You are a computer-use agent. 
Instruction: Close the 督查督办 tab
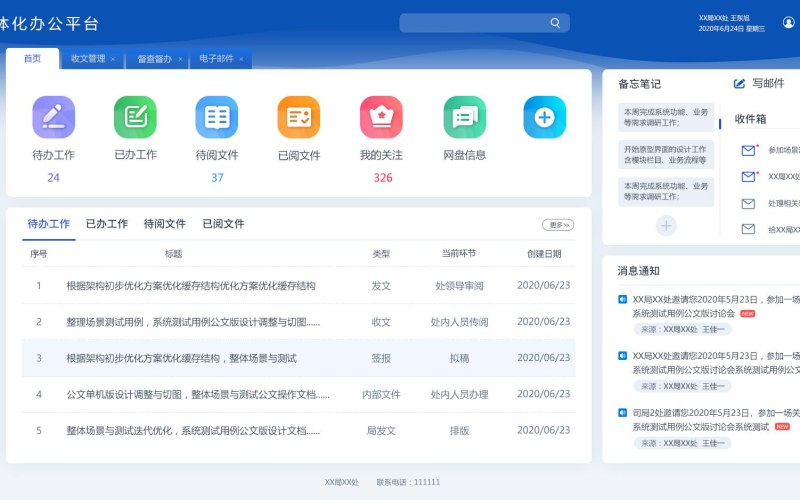[x=180, y=59]
